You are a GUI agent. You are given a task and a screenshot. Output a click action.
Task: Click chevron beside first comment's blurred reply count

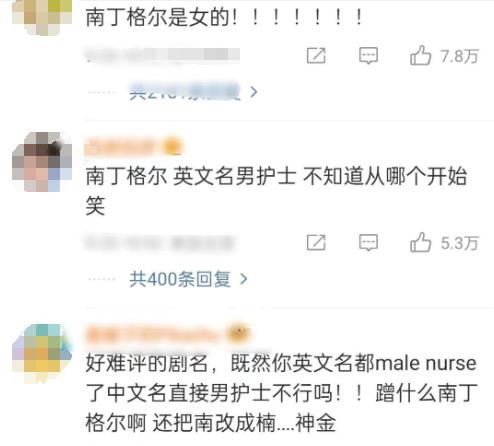[254, 92]
